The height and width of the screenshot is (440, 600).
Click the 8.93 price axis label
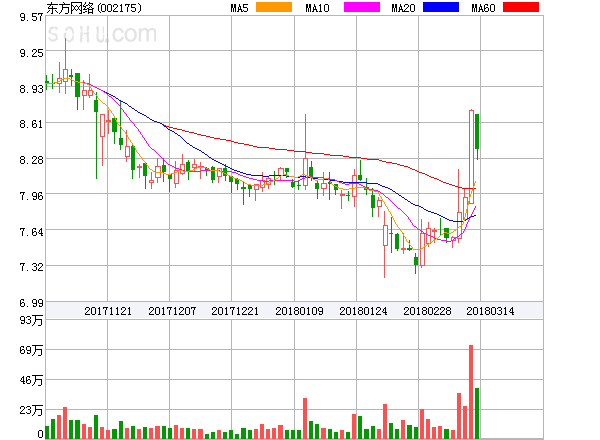pos(31,89)
